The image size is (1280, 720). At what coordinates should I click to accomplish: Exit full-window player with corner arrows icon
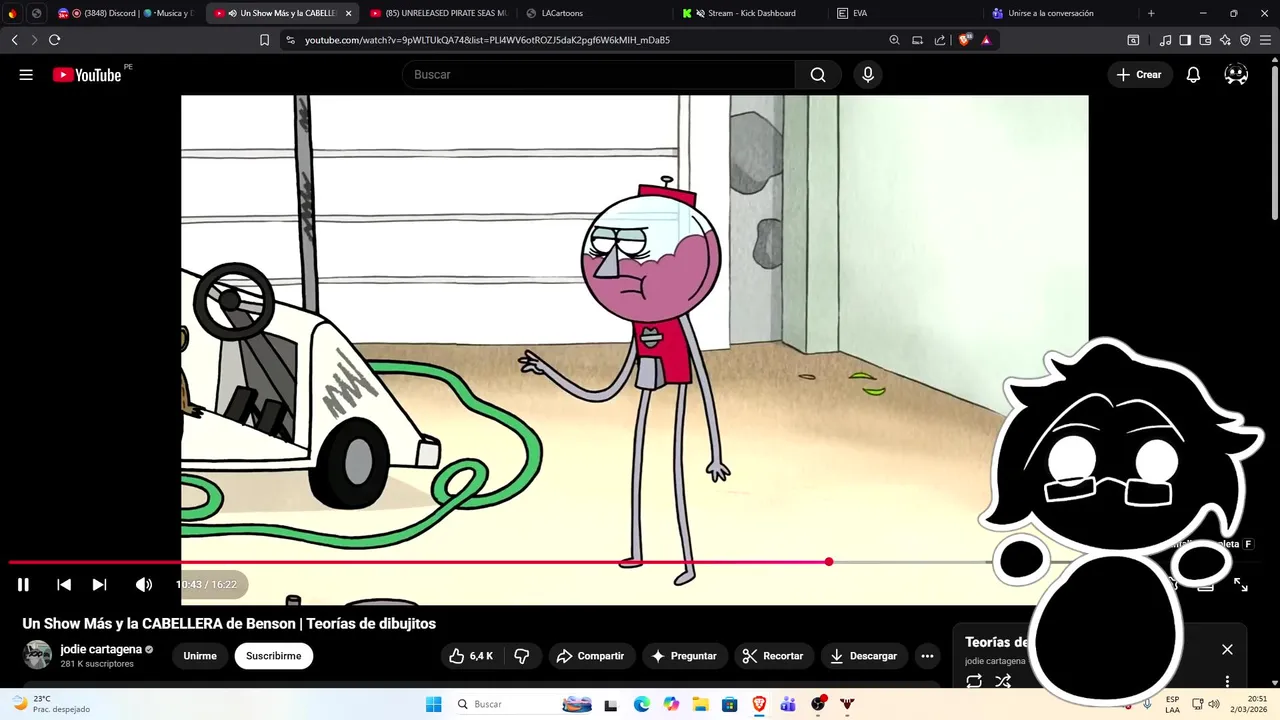pos(1241,585)
